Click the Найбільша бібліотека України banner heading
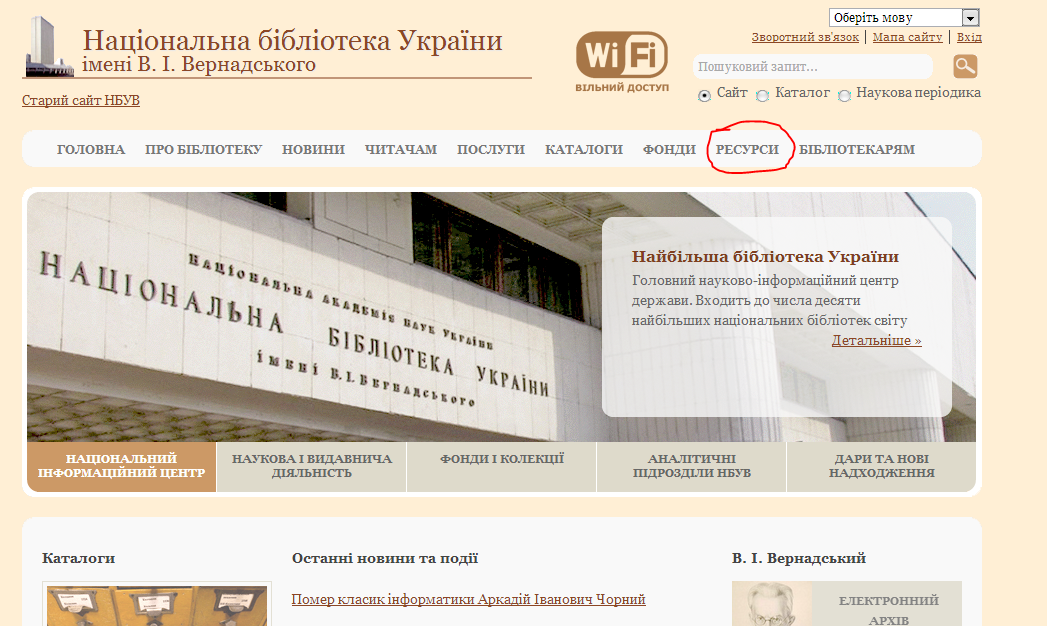This screenshot has width=1047, height=626. (x=765, y=257)
